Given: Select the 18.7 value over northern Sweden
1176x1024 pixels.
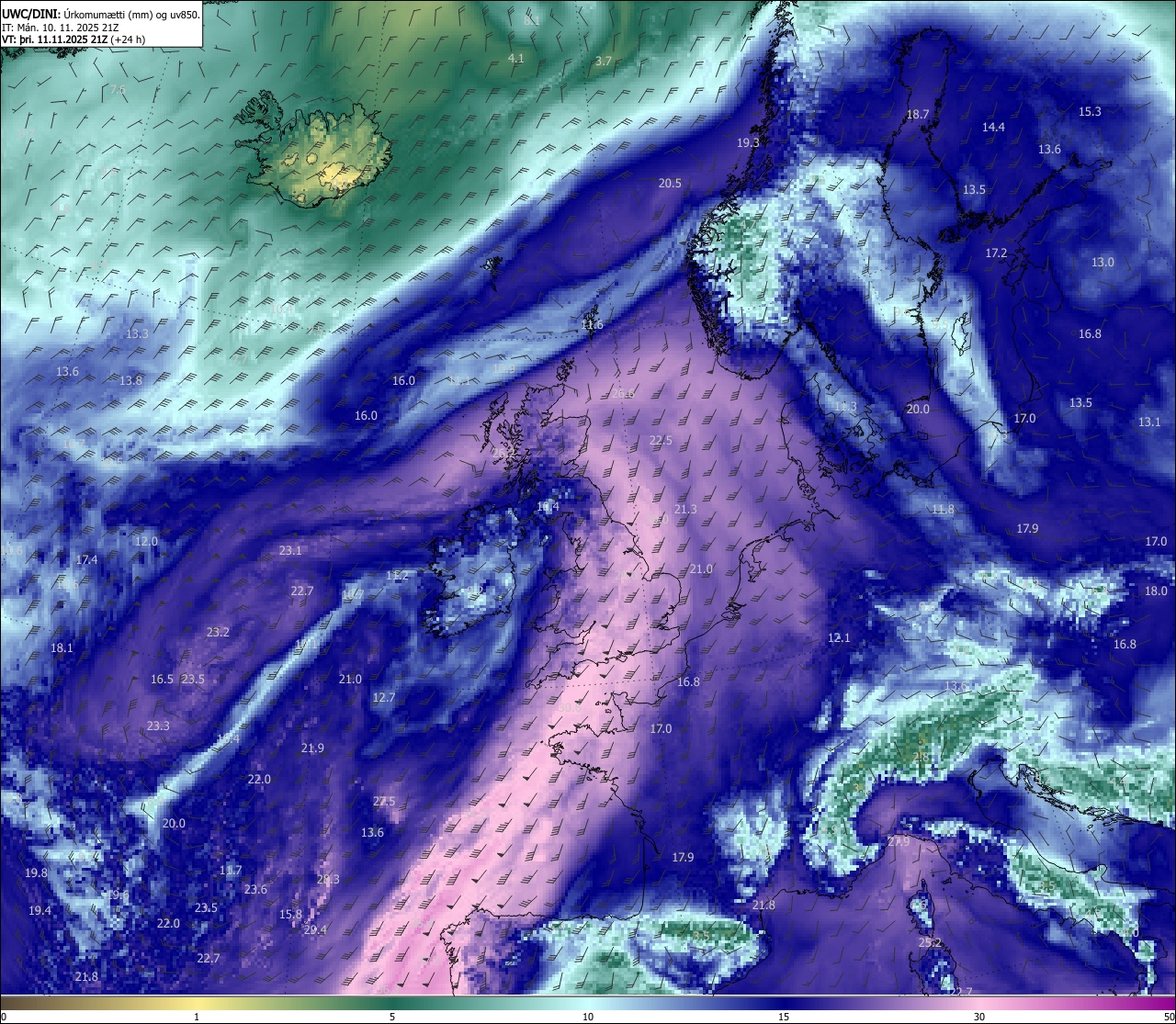Looking at the screenshot, I should click(x=918, y=115).
